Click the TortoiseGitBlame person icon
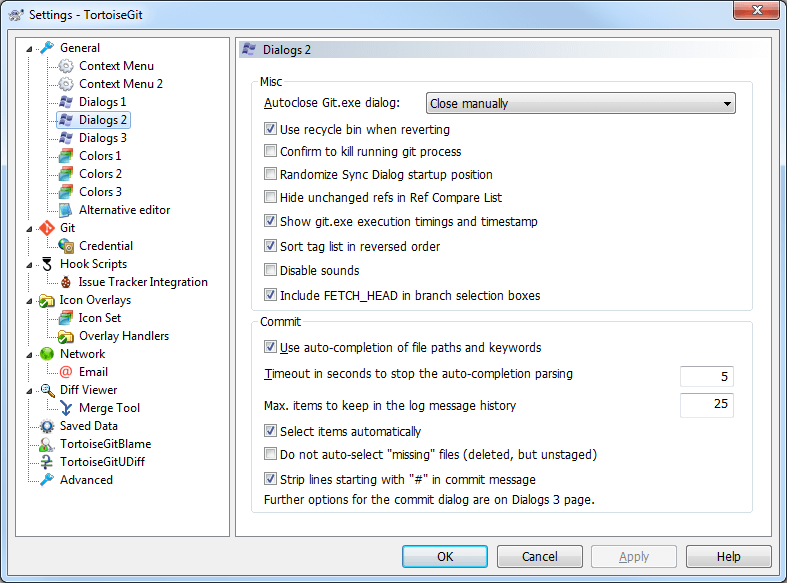This screenshot has width=787, height=583. point(47,444)
